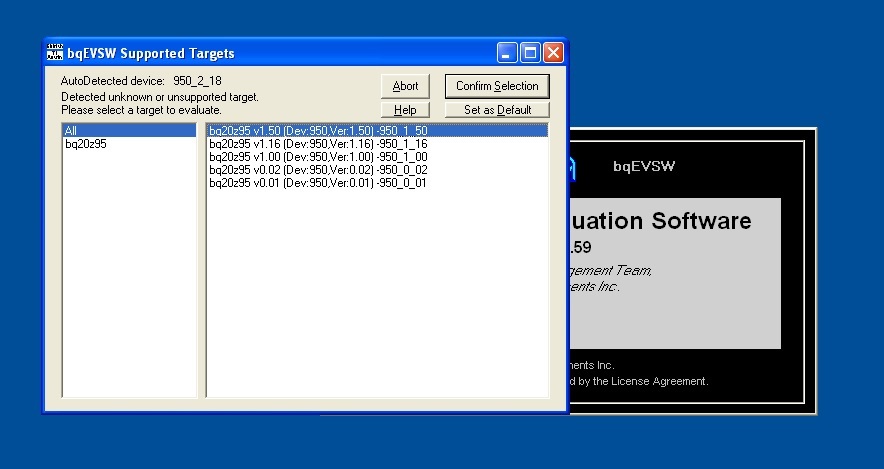Viewport: 884px width, 469px height.
Task: Choose bq20z95 v0.01 target
Action: pos(377,183)
